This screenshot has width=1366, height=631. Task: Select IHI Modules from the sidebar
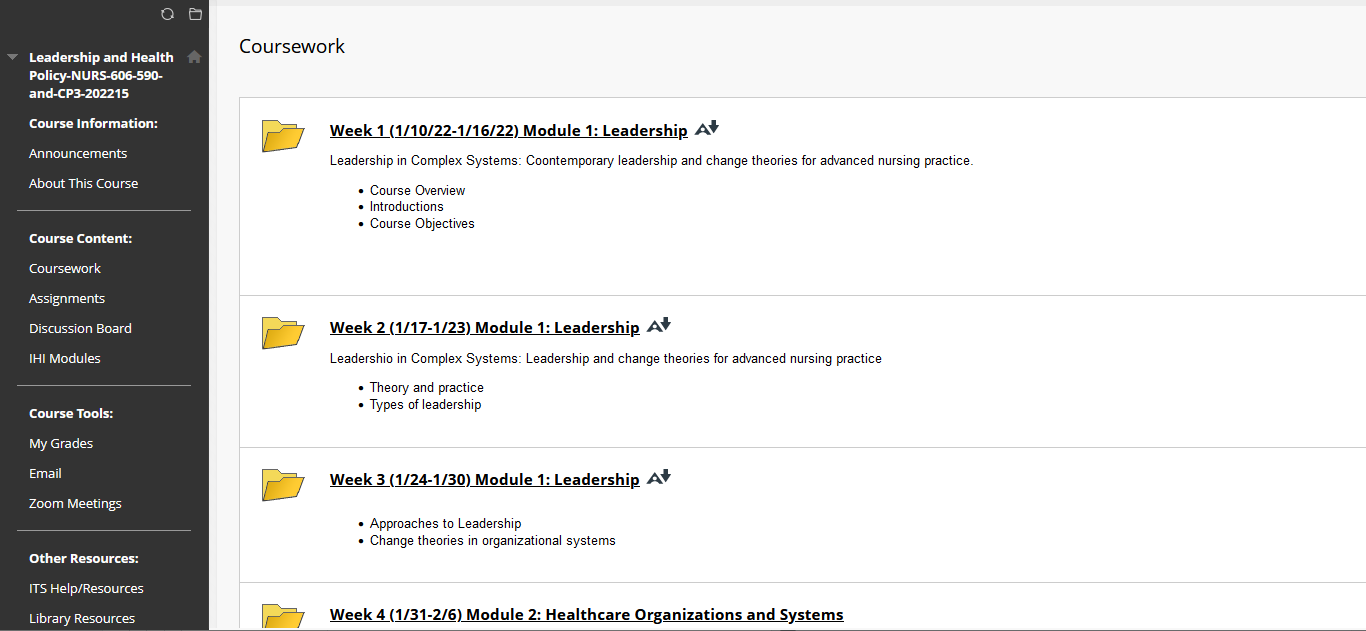(65, 358)
